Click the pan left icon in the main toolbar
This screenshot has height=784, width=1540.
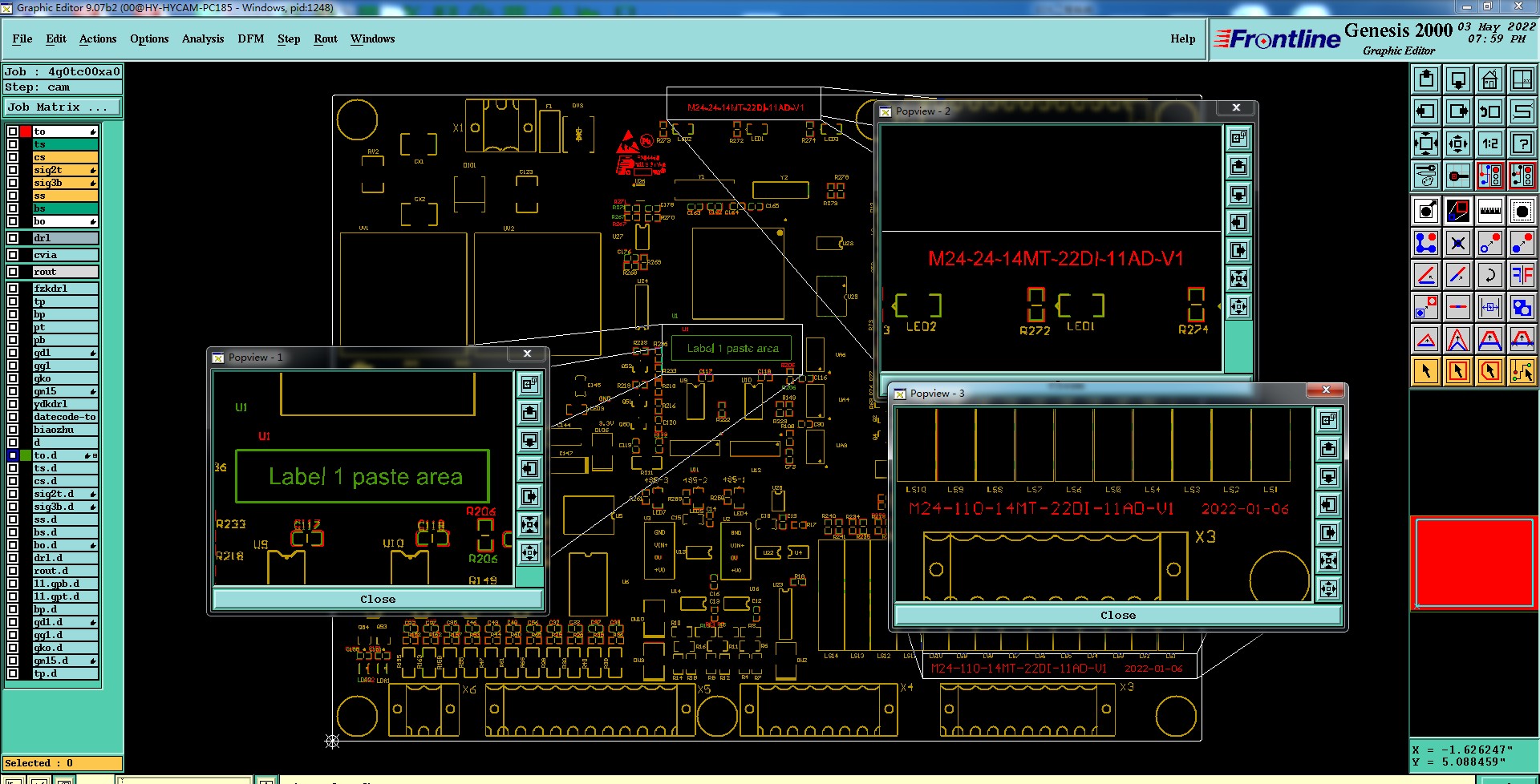(x=1426, y=111)
